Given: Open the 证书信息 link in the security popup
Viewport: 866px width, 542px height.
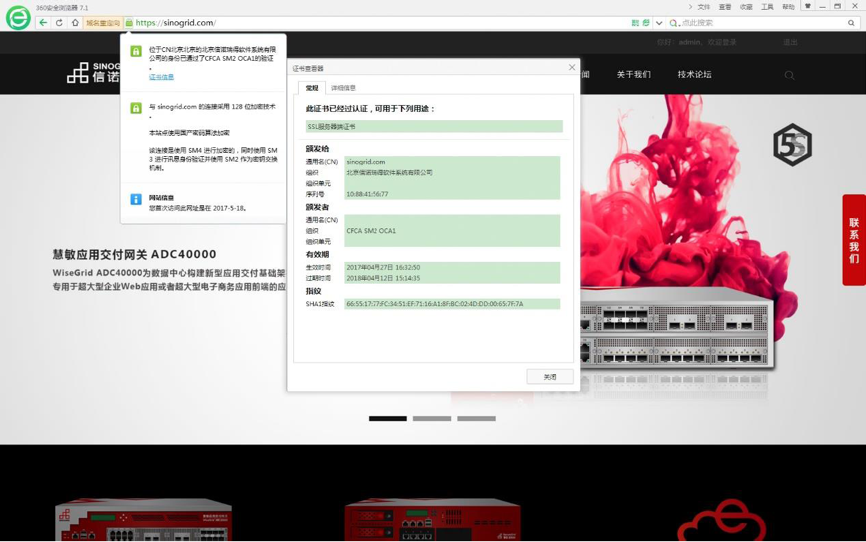Looking at the screenshot, I should 161,77.
